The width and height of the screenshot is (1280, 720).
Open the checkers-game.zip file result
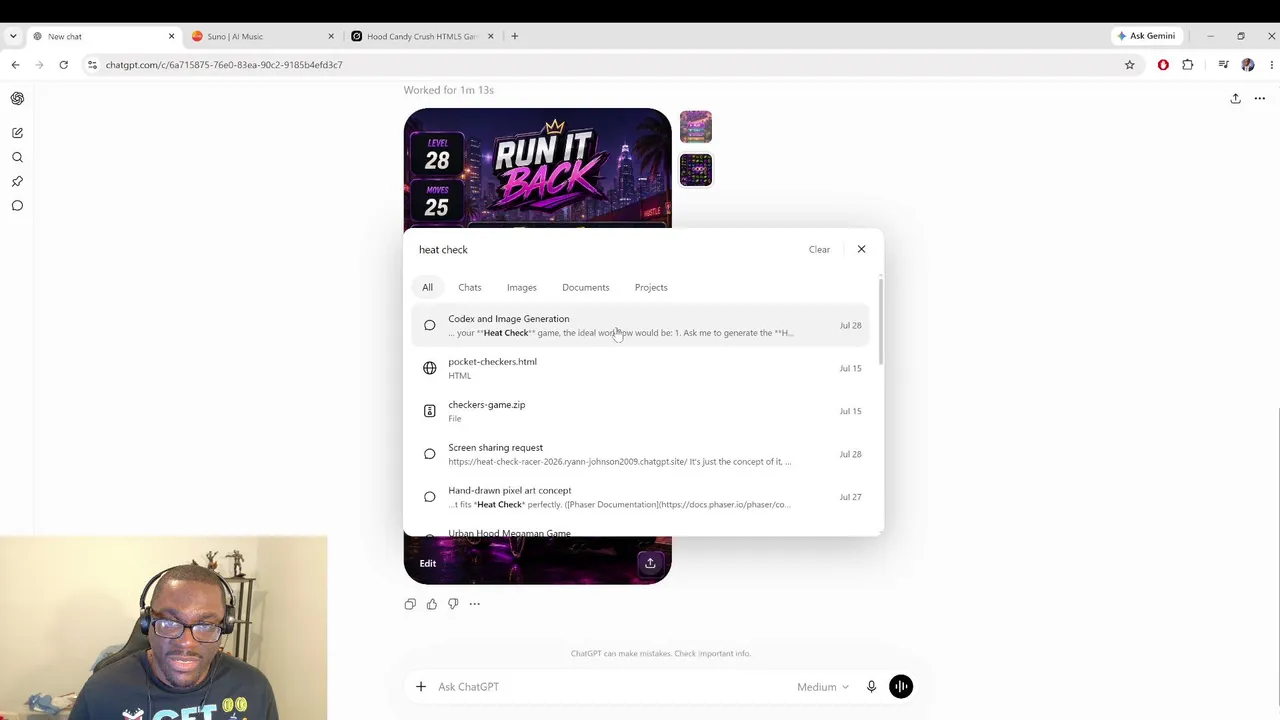coord(642,411)
